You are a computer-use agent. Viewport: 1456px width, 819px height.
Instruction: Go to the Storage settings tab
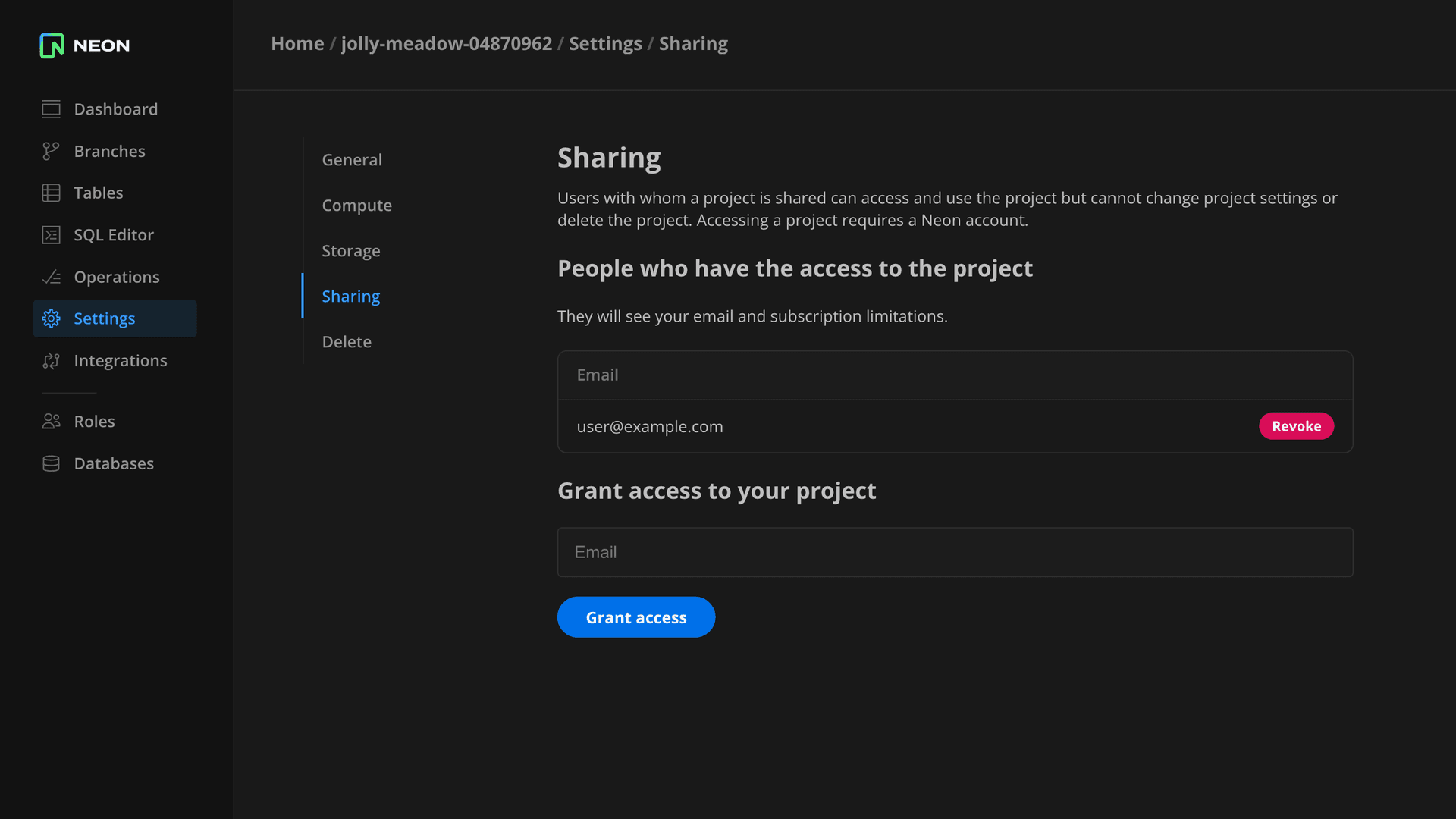click(350, 251)
